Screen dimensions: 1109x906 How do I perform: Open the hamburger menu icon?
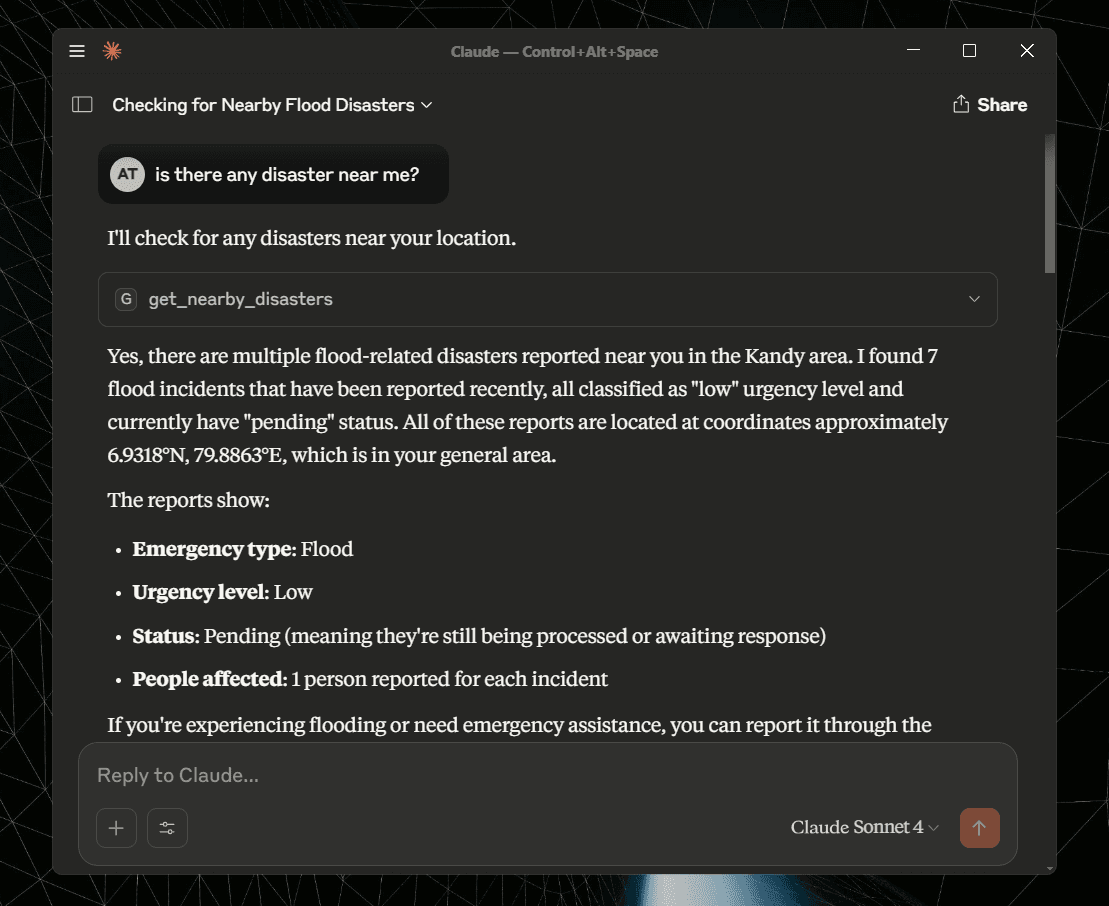pyautogui.click(x=77, y=51)
